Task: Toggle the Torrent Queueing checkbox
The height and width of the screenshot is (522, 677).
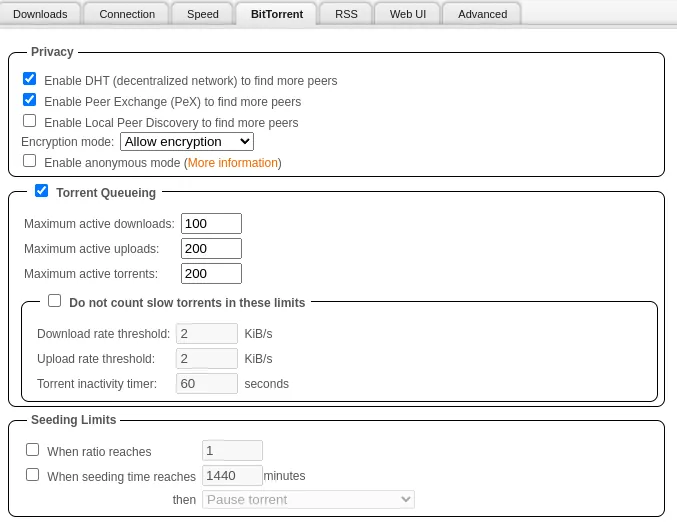Action: coord(41,191)
